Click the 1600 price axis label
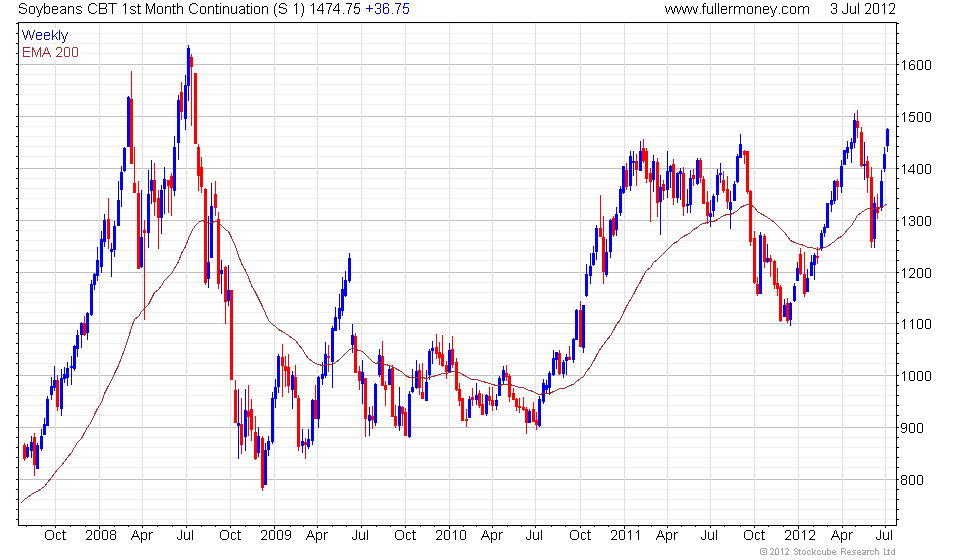Viewport: 980px width, 560px height. [916, 65]
